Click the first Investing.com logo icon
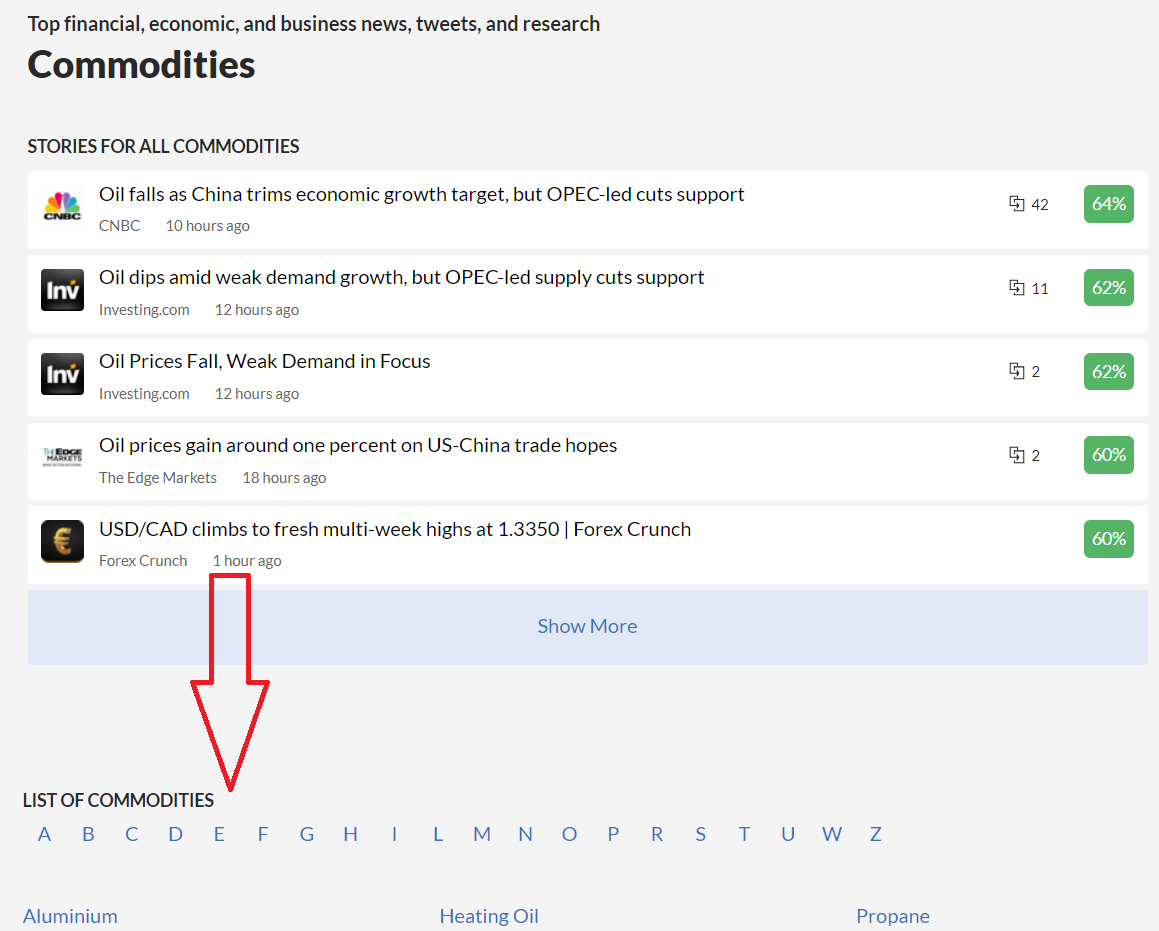The width and height of the screenshot is (1159, 931). (x=62, y=290)
